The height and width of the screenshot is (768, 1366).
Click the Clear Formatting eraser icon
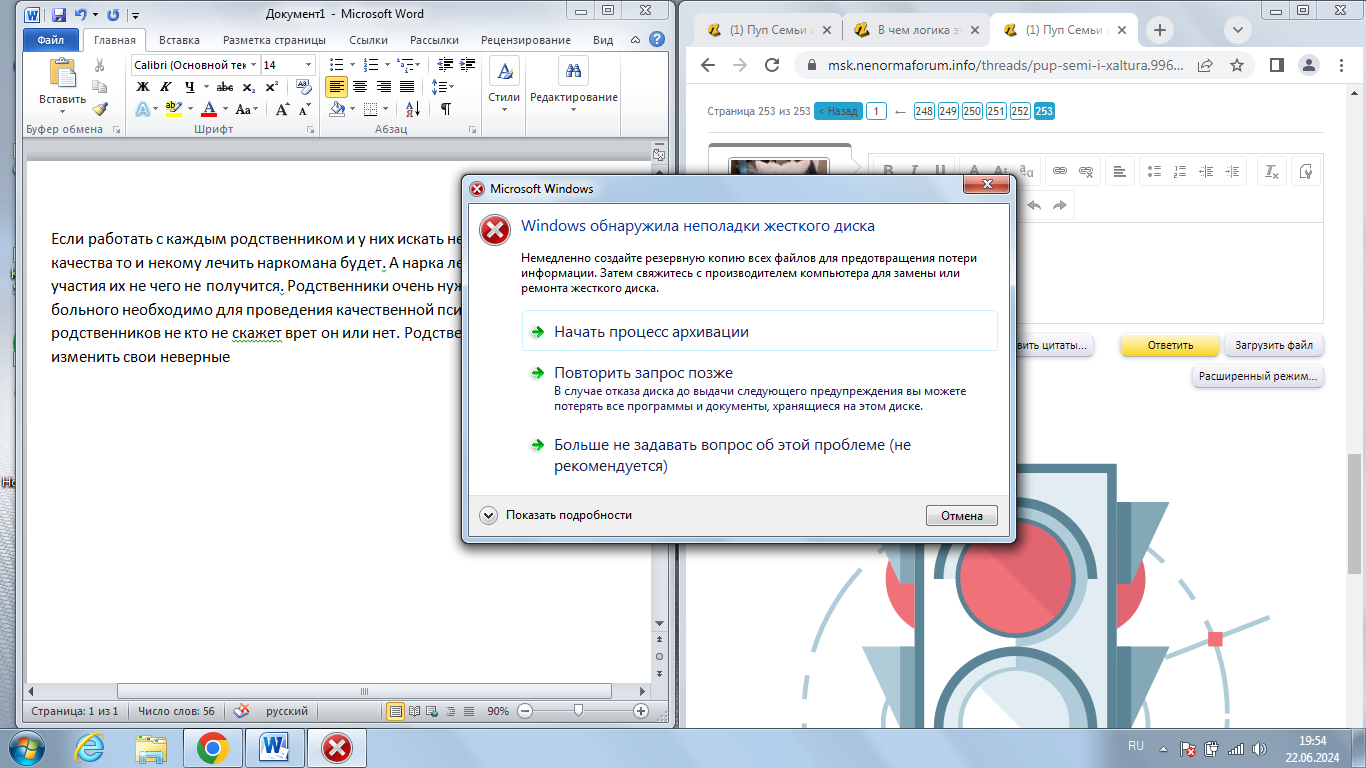pos(302,87)
